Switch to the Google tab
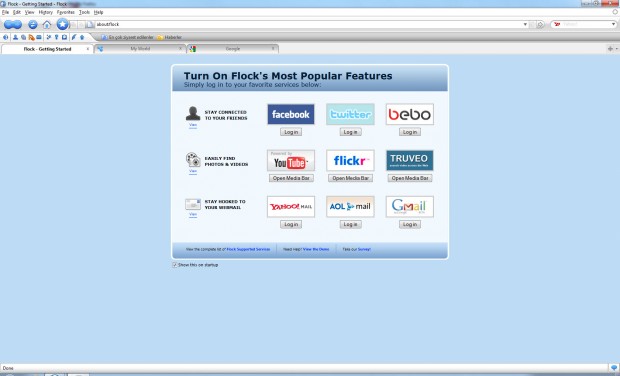The width and height of the screenshot is (620, 376). click(233, 49)
